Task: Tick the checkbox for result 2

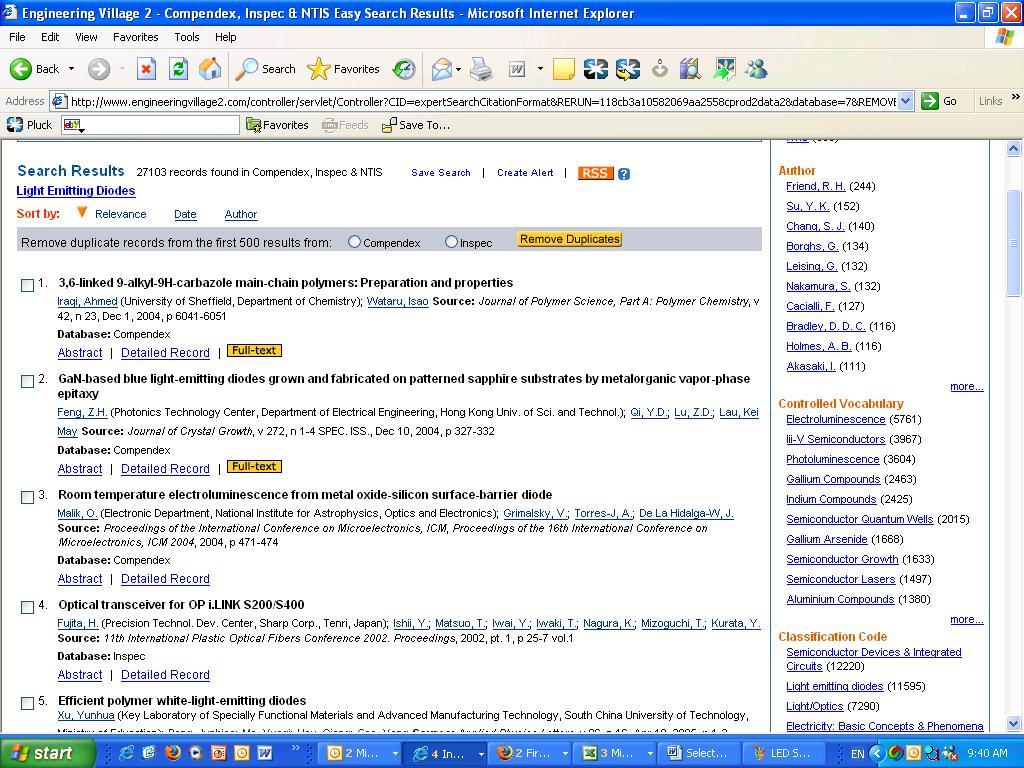Action: [27, 381]
